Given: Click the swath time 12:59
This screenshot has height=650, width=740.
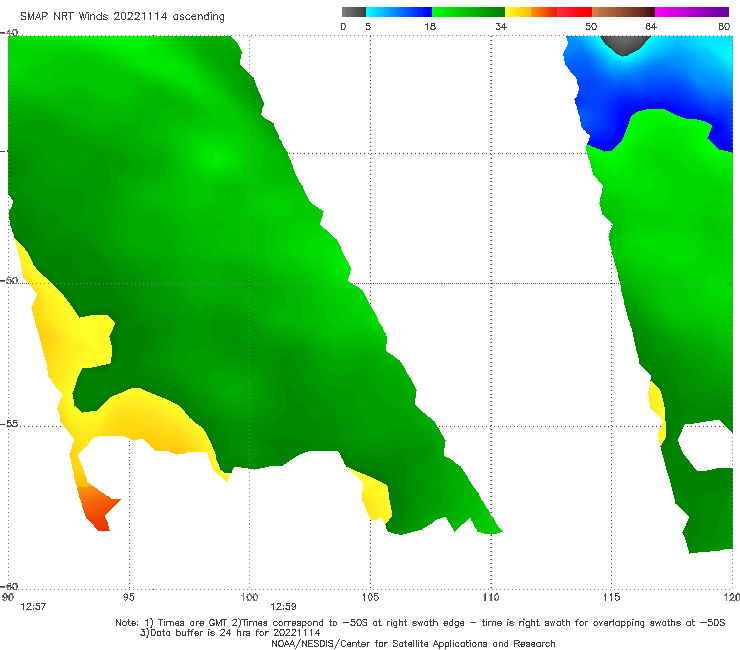Looking at the screenshot, I should 283,607.
